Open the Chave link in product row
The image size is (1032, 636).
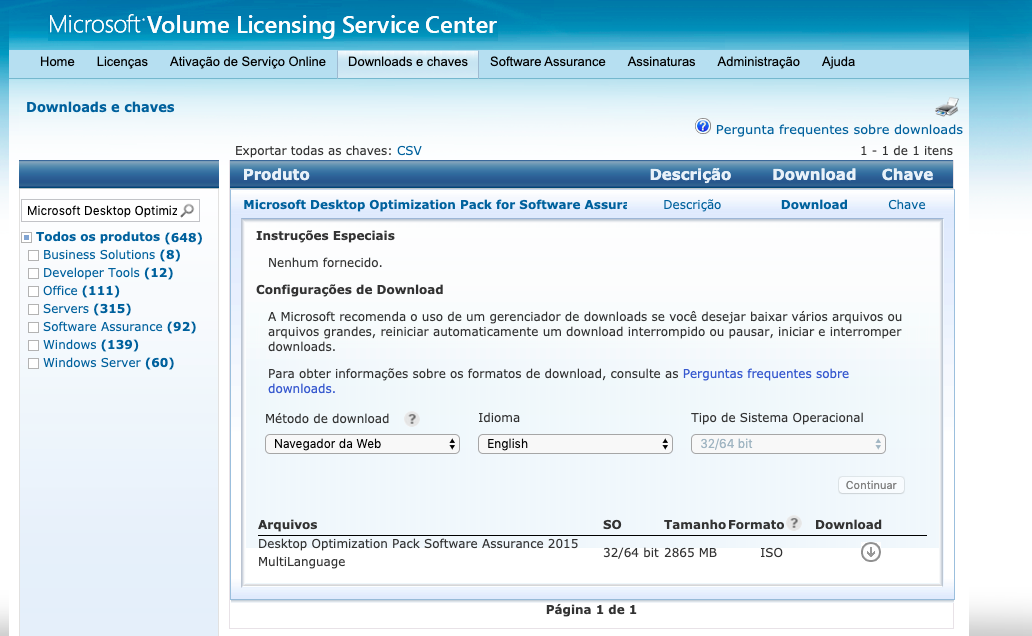(x=906, y=205)
